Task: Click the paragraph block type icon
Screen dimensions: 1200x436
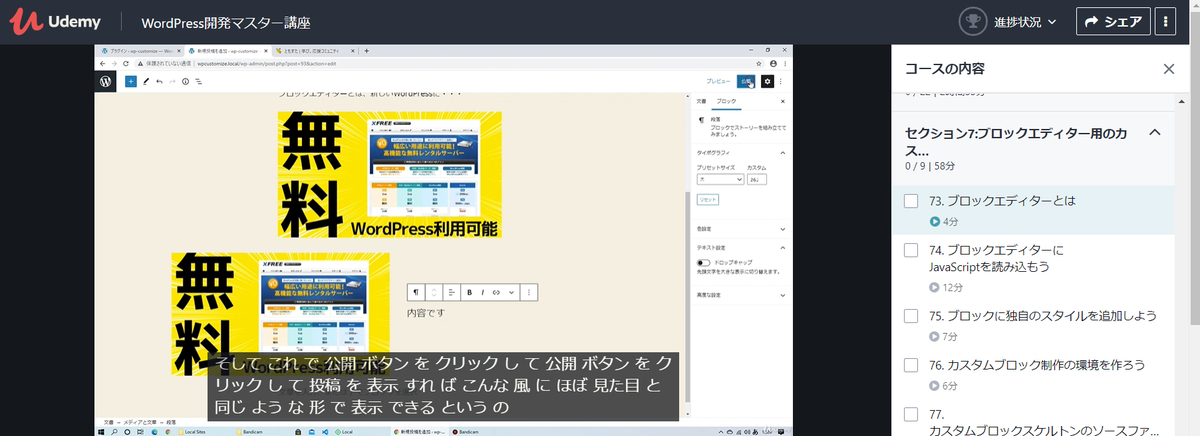Action: click(x=416, y=292)
